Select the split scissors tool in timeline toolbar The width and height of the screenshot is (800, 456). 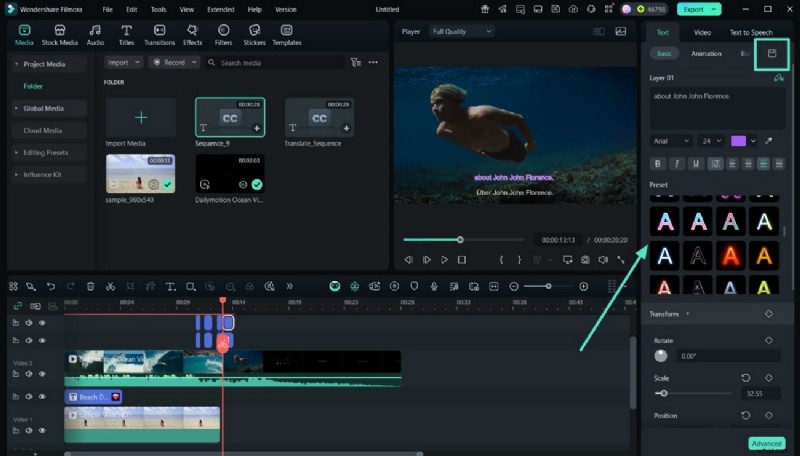coord(110,287)
